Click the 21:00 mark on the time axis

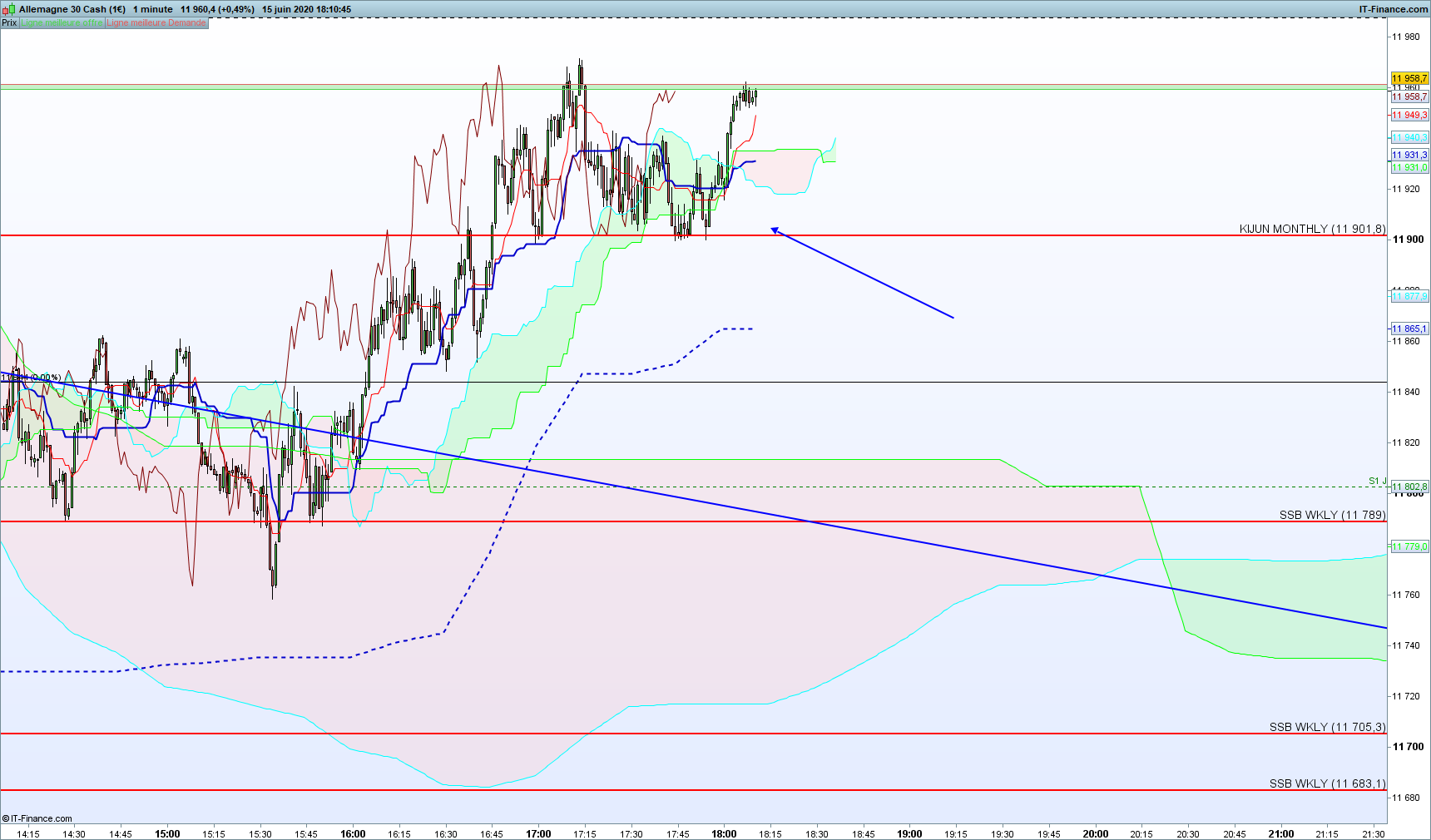point(1281,833)
